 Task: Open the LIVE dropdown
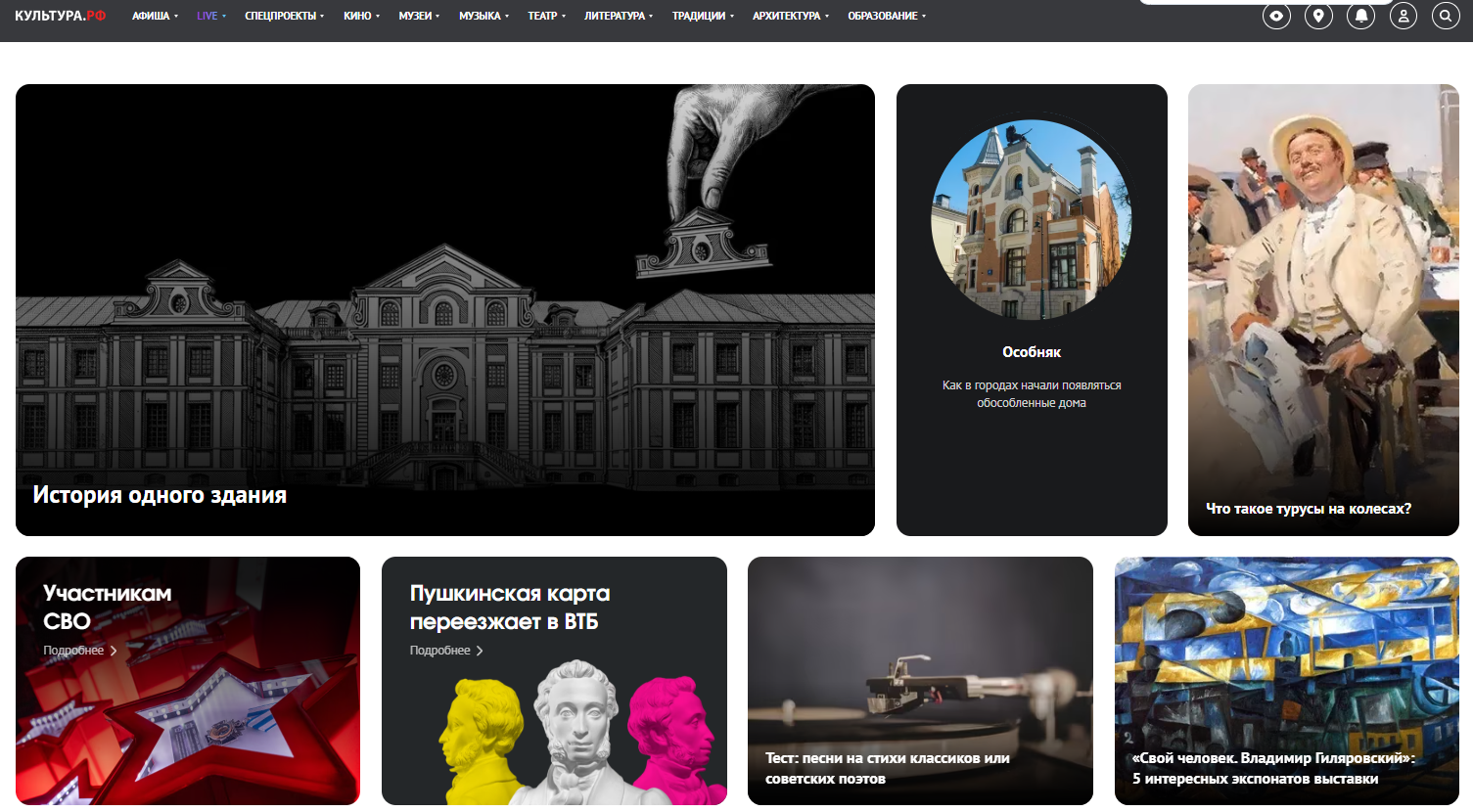coord(211,16)
